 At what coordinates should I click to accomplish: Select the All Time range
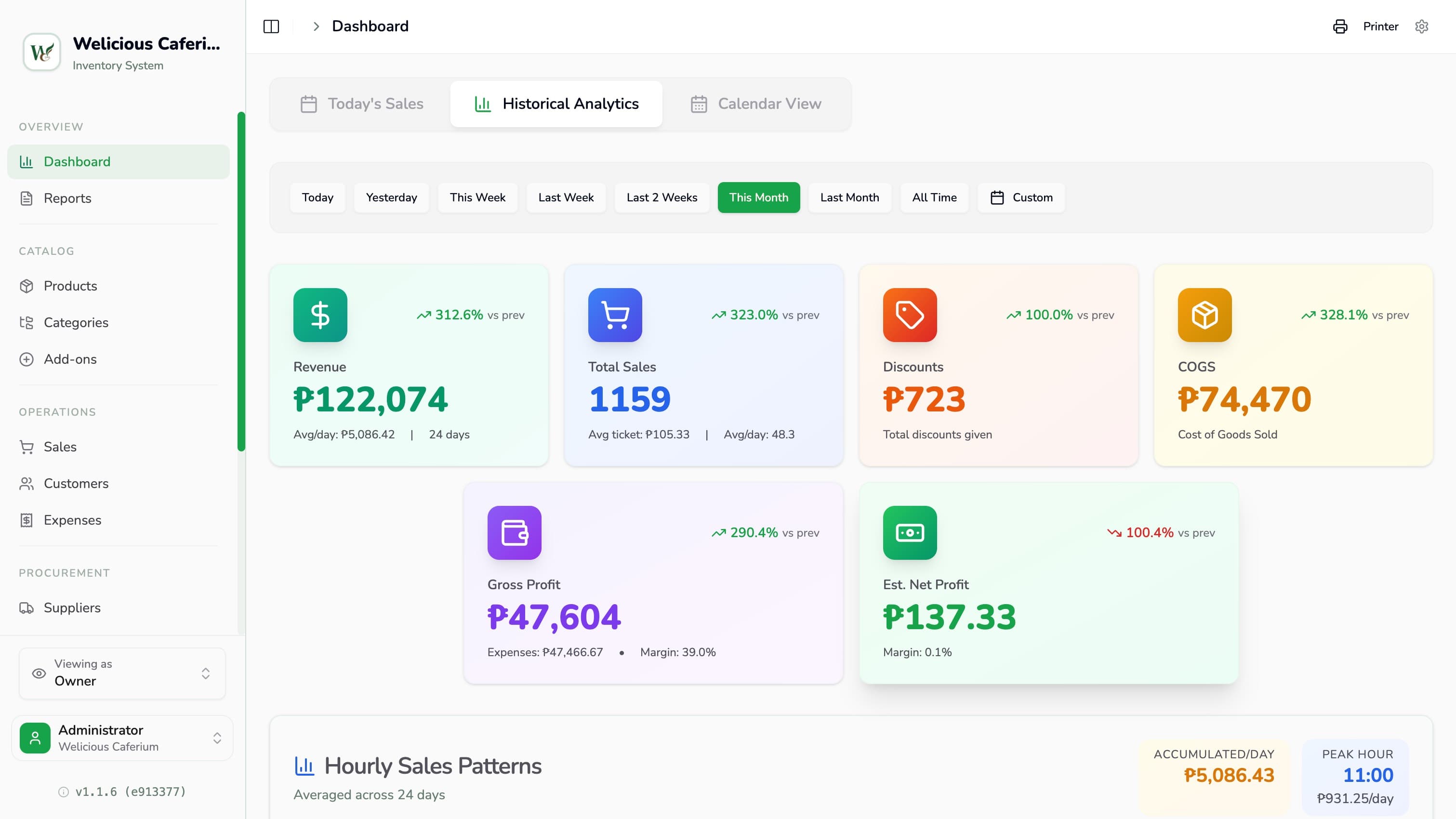(x=934, y=197)
